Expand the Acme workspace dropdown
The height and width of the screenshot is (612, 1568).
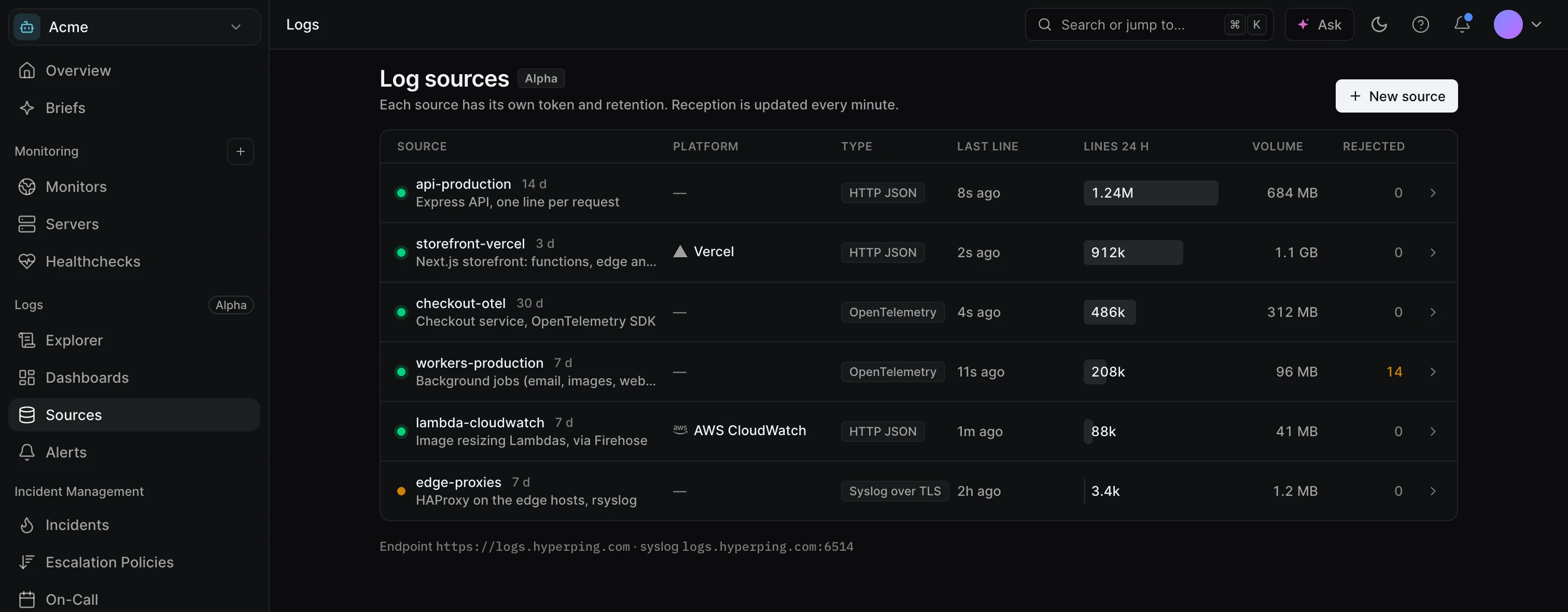pyautogui.click(x=235, y=27)
